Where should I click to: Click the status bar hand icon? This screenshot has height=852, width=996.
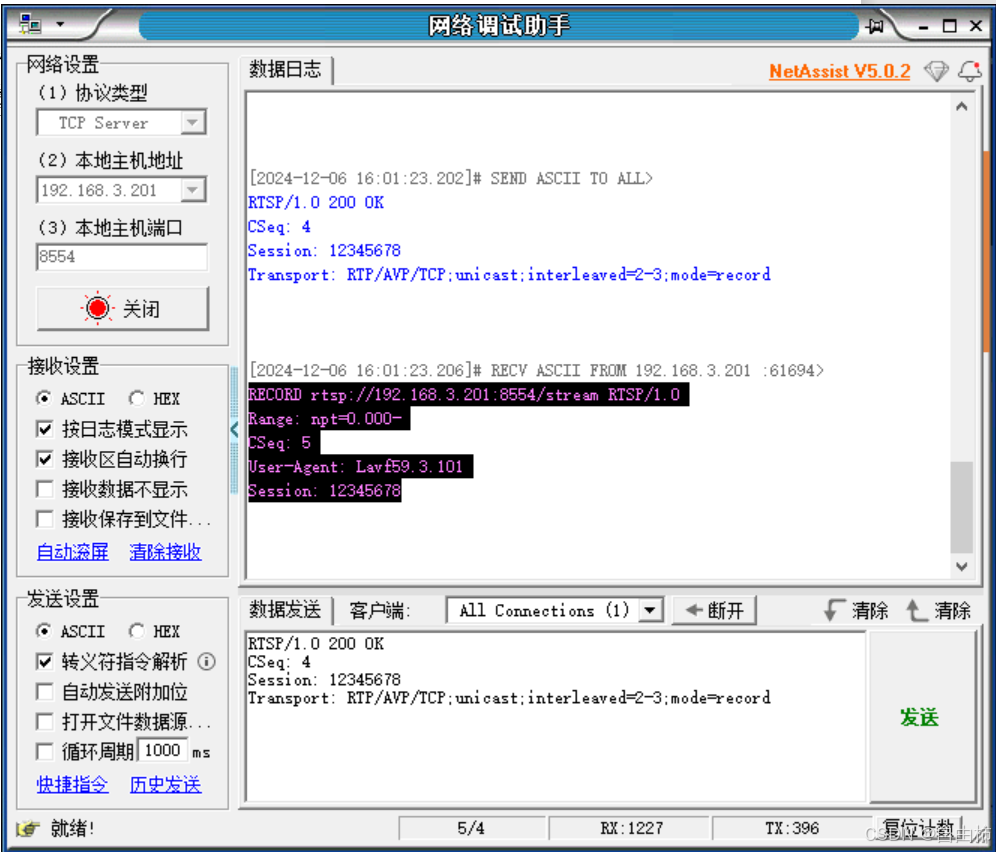(27, 828)
